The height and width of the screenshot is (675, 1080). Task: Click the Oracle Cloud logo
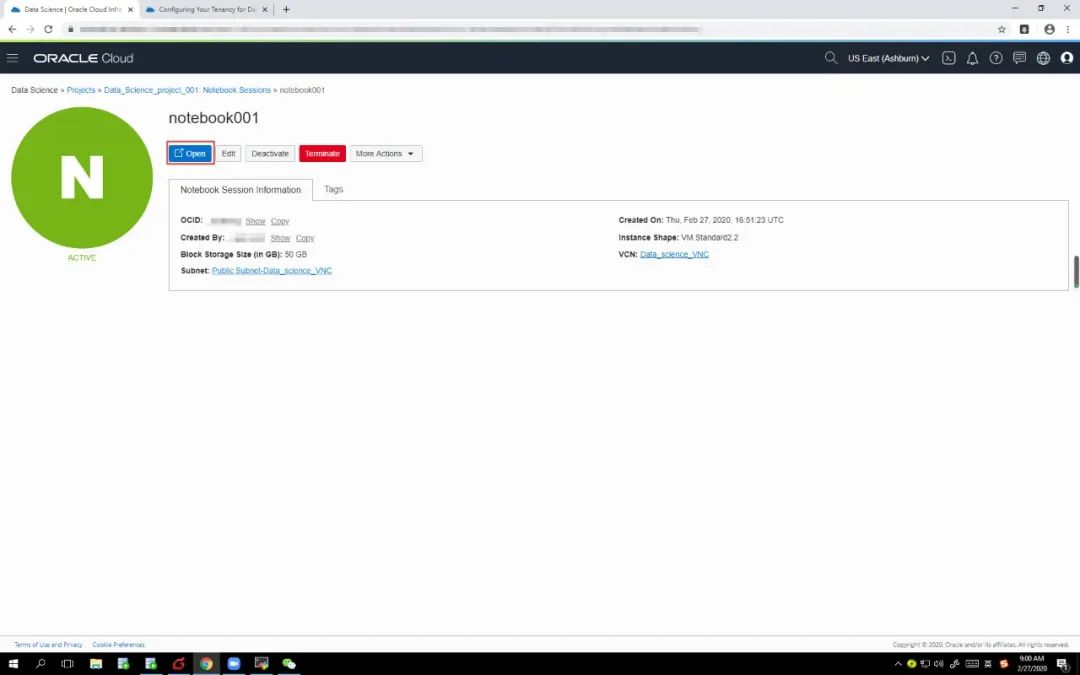[x=83, y=59]
